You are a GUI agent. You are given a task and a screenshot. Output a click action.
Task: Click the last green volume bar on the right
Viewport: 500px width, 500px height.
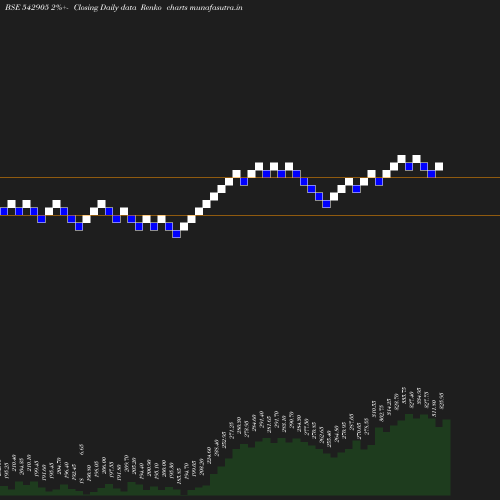point(447,457)
